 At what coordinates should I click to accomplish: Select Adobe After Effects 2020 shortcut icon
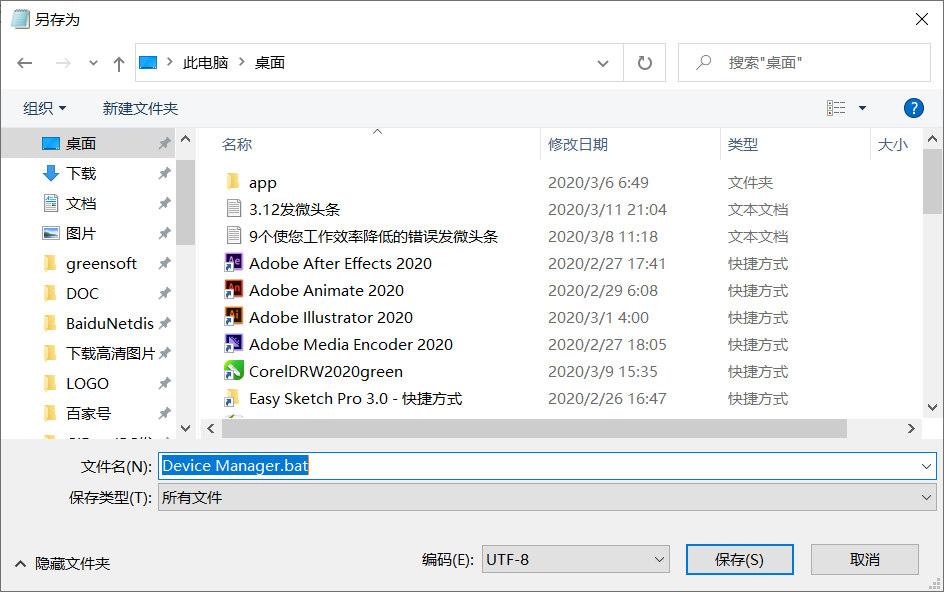234,263
